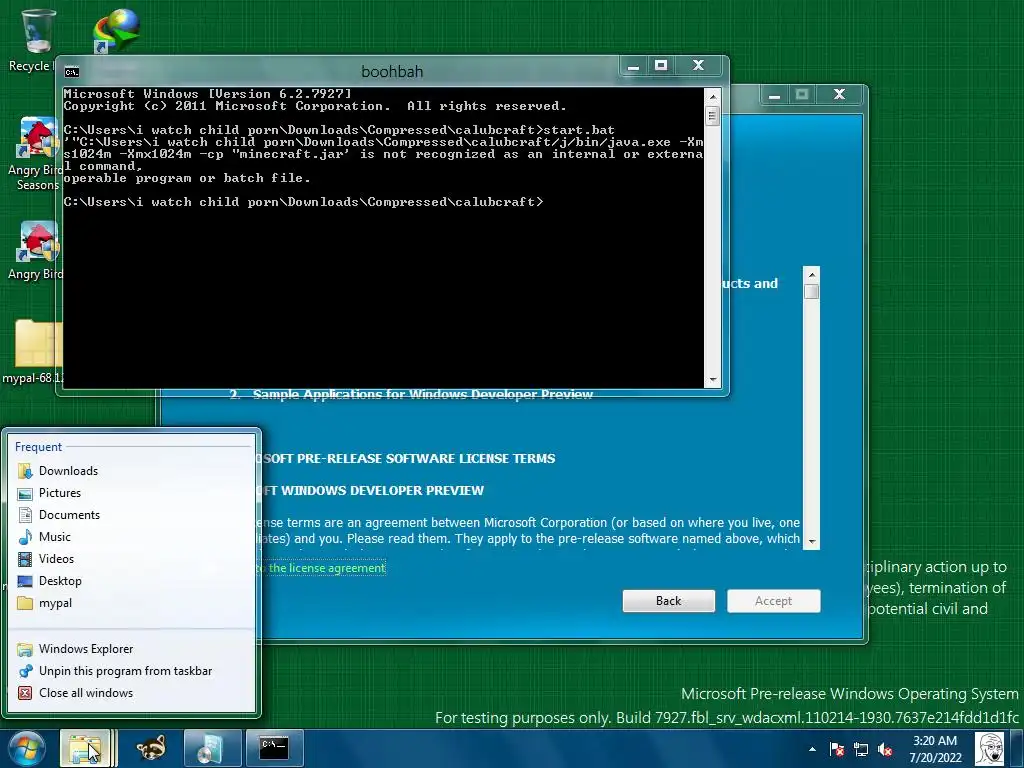Click the disc installer taskbar icon
The height and width of the screenshot is (768, 1024).
(x=212, y=748)
